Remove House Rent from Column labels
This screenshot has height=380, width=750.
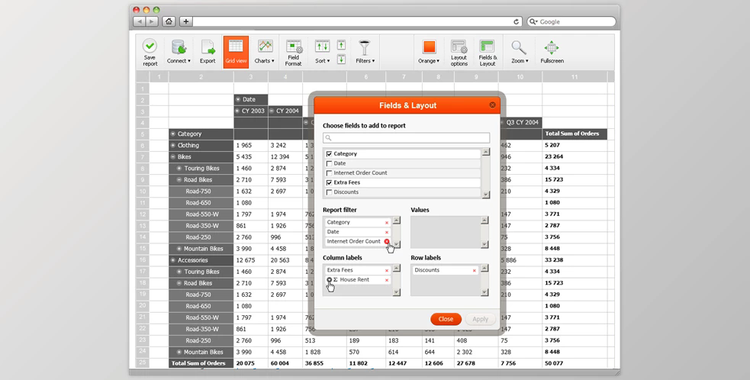click(386, 280)
